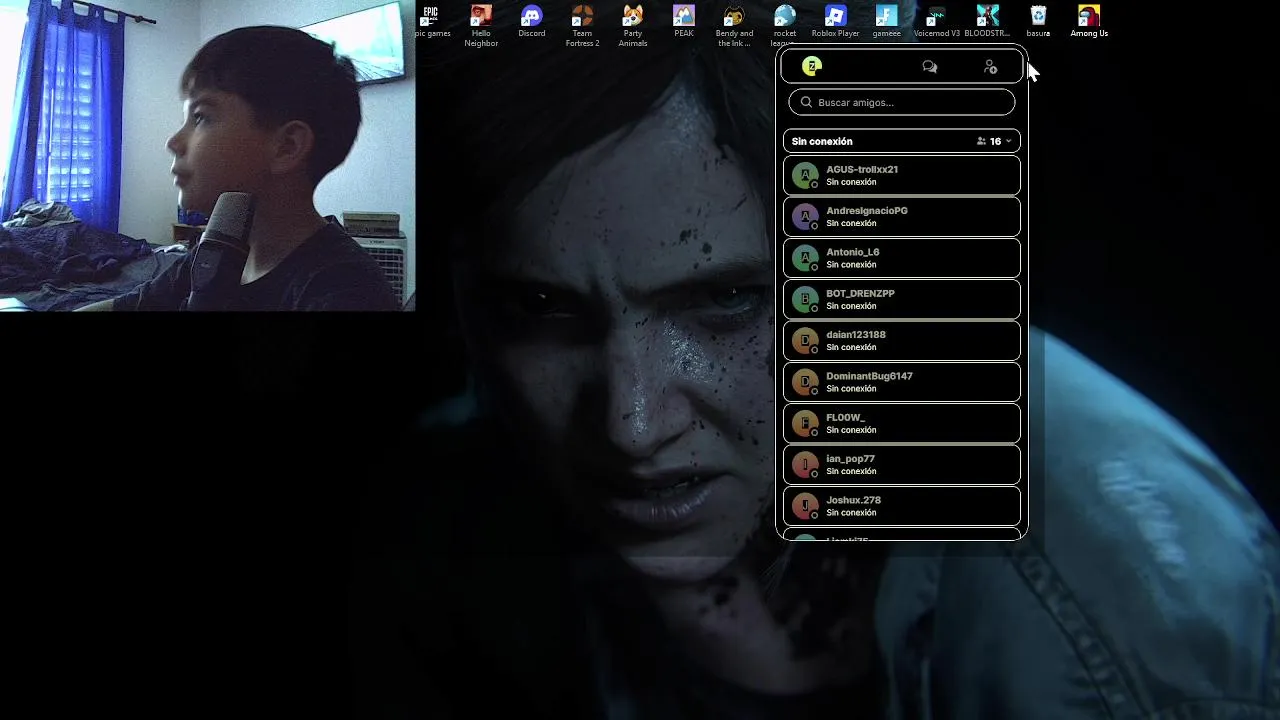Open the chat messages icon in friends panel
The width and height of the screenshot is (1280, 720).
(x=930, y=67)
